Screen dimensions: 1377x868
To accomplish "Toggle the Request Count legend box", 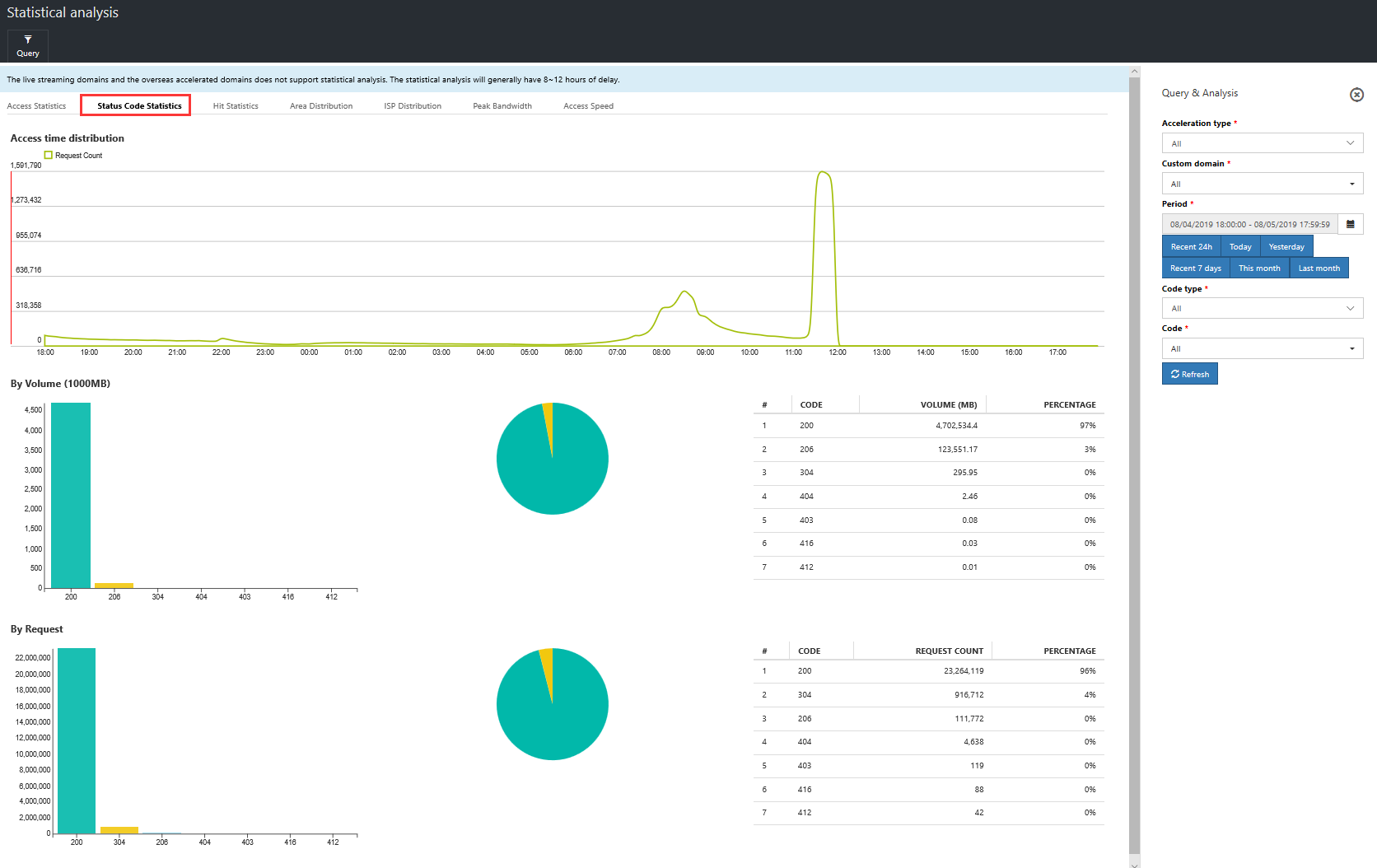I will pyautogui.click(x=49, y=155).
